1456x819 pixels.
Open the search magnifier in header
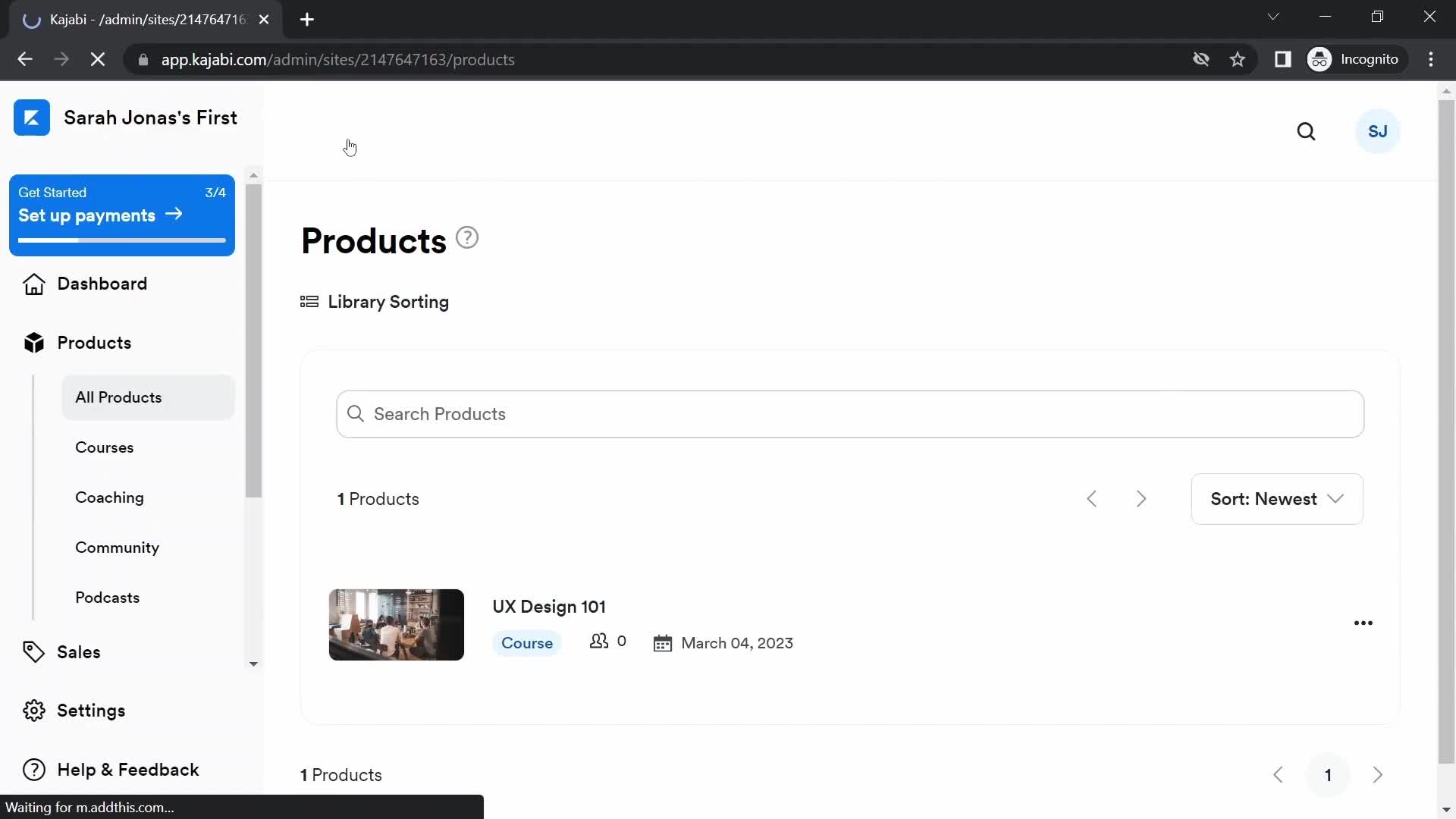coord(1306,132)
